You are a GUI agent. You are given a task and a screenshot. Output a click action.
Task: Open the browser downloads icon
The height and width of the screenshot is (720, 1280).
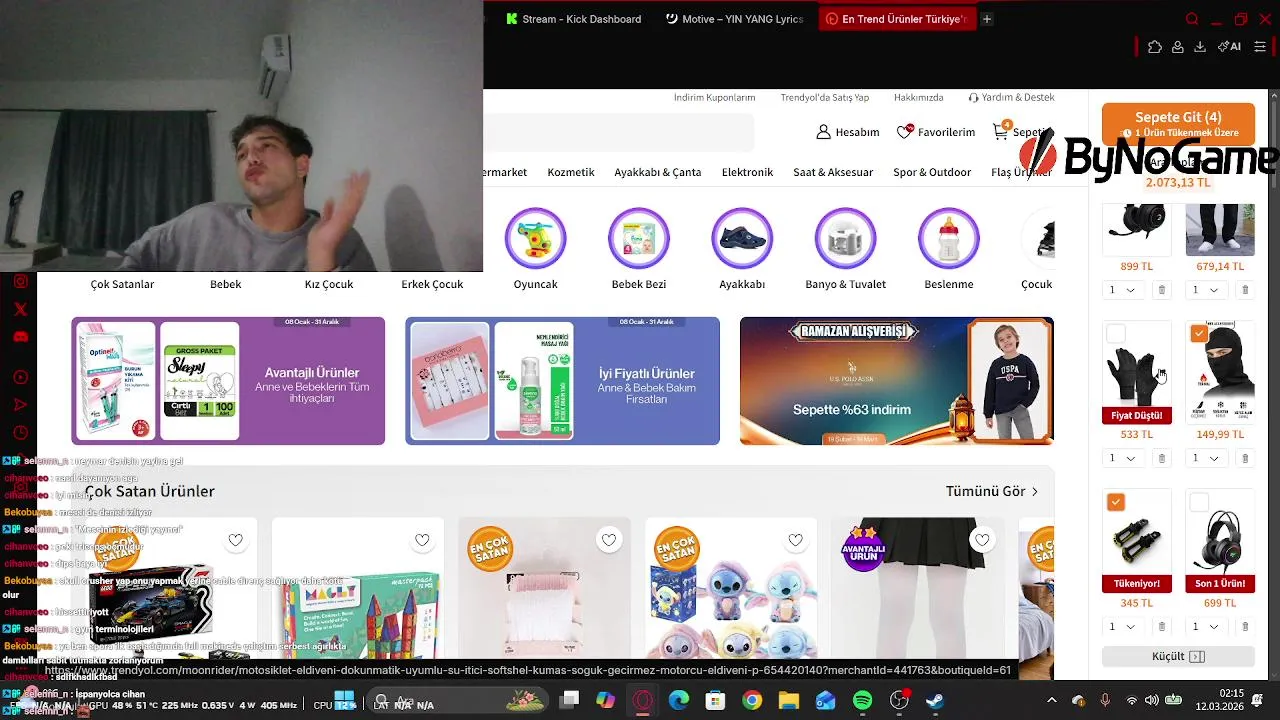pyautogui.click(x=1200, y=46)
